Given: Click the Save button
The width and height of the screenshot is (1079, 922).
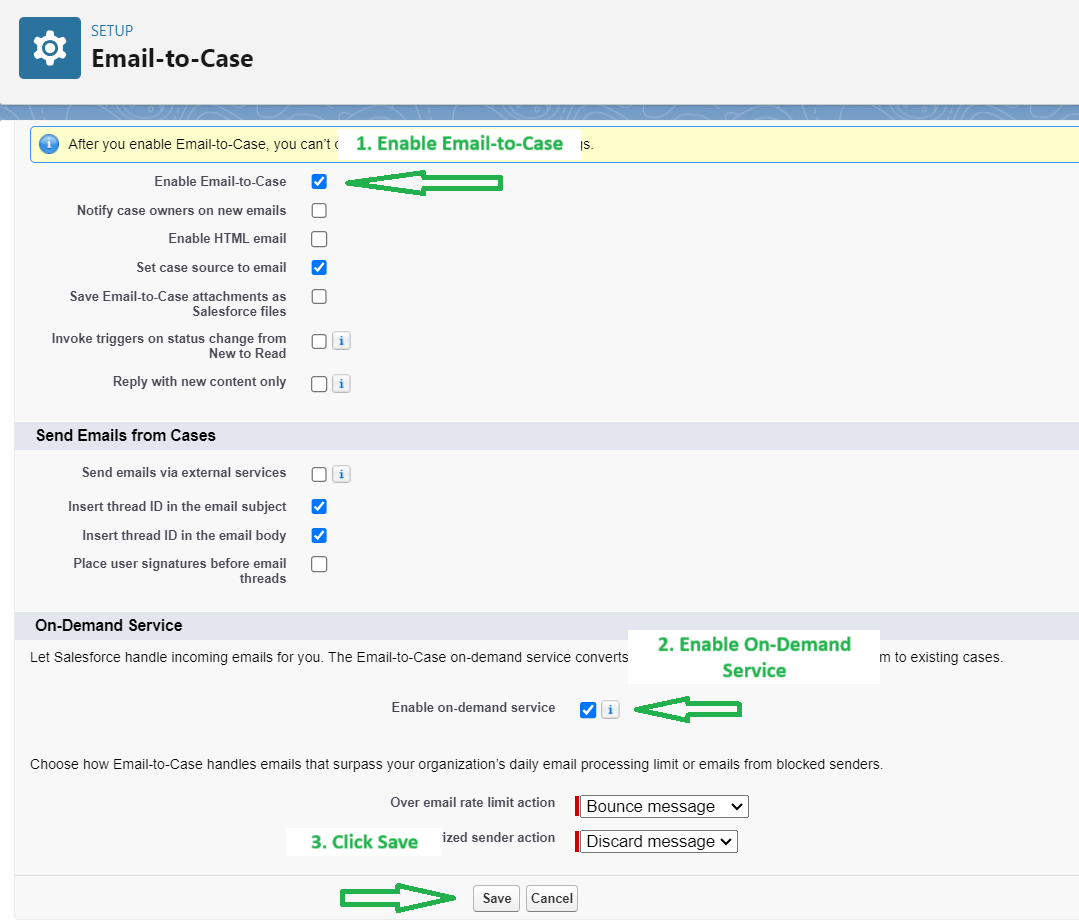Looking at the screenshot, I should click(x=496, y=898).
